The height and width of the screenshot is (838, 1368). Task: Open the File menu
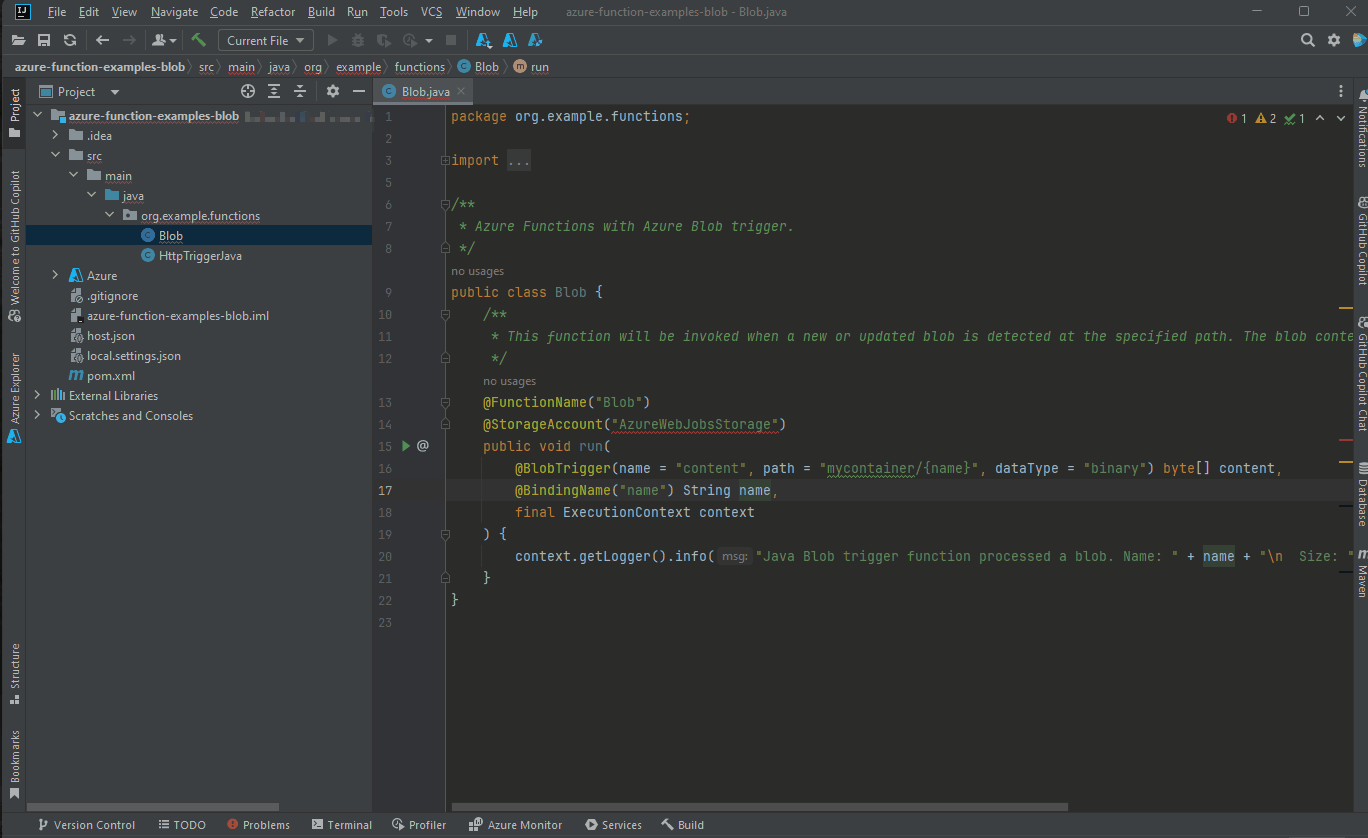(x=57, y=12)
